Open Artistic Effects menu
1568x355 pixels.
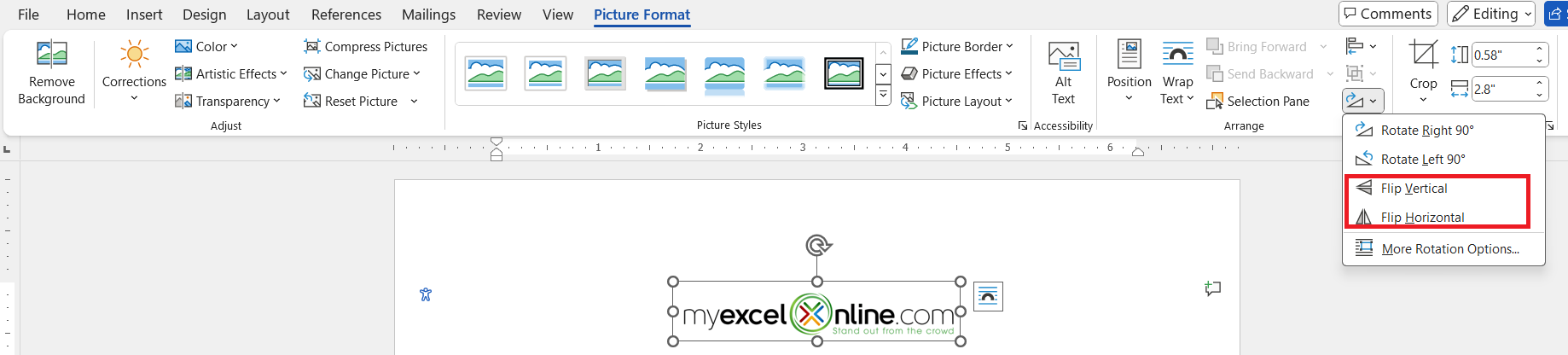point(230,73)
